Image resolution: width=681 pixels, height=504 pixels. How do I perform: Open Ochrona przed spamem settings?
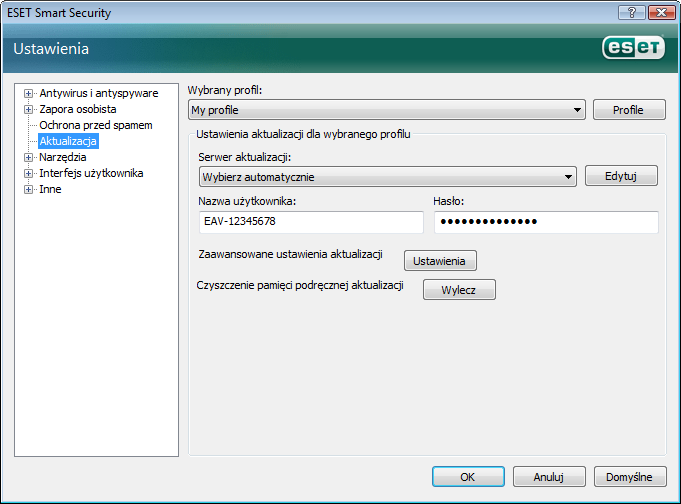click(96, 126)
